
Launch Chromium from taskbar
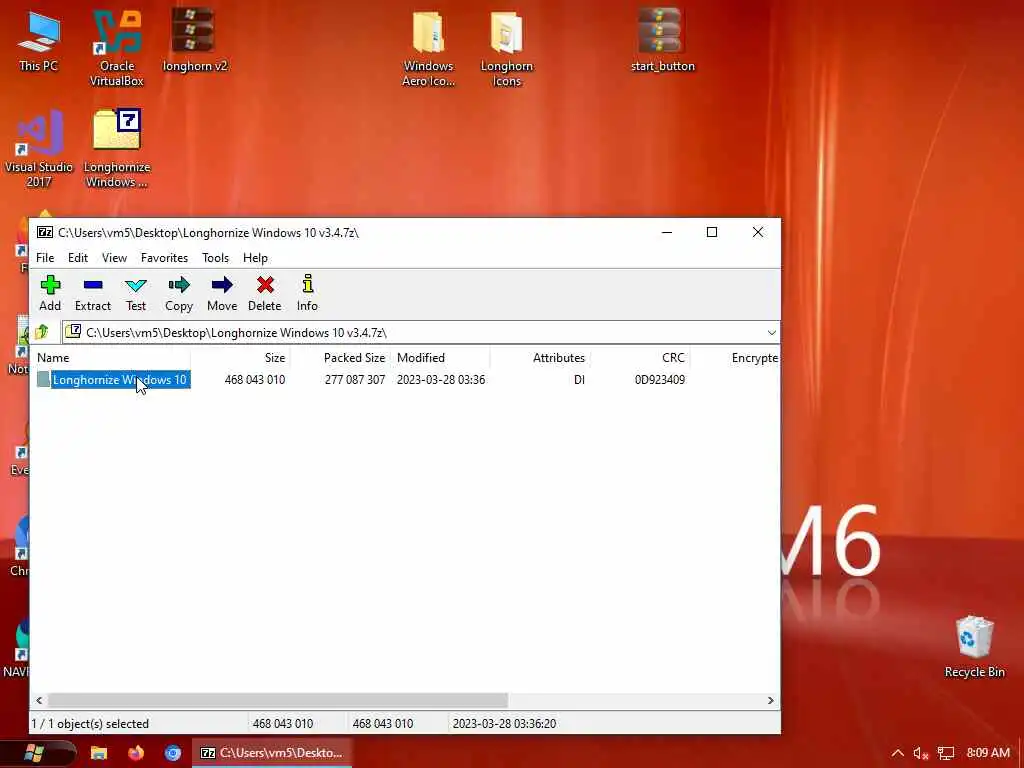[173, 753]
